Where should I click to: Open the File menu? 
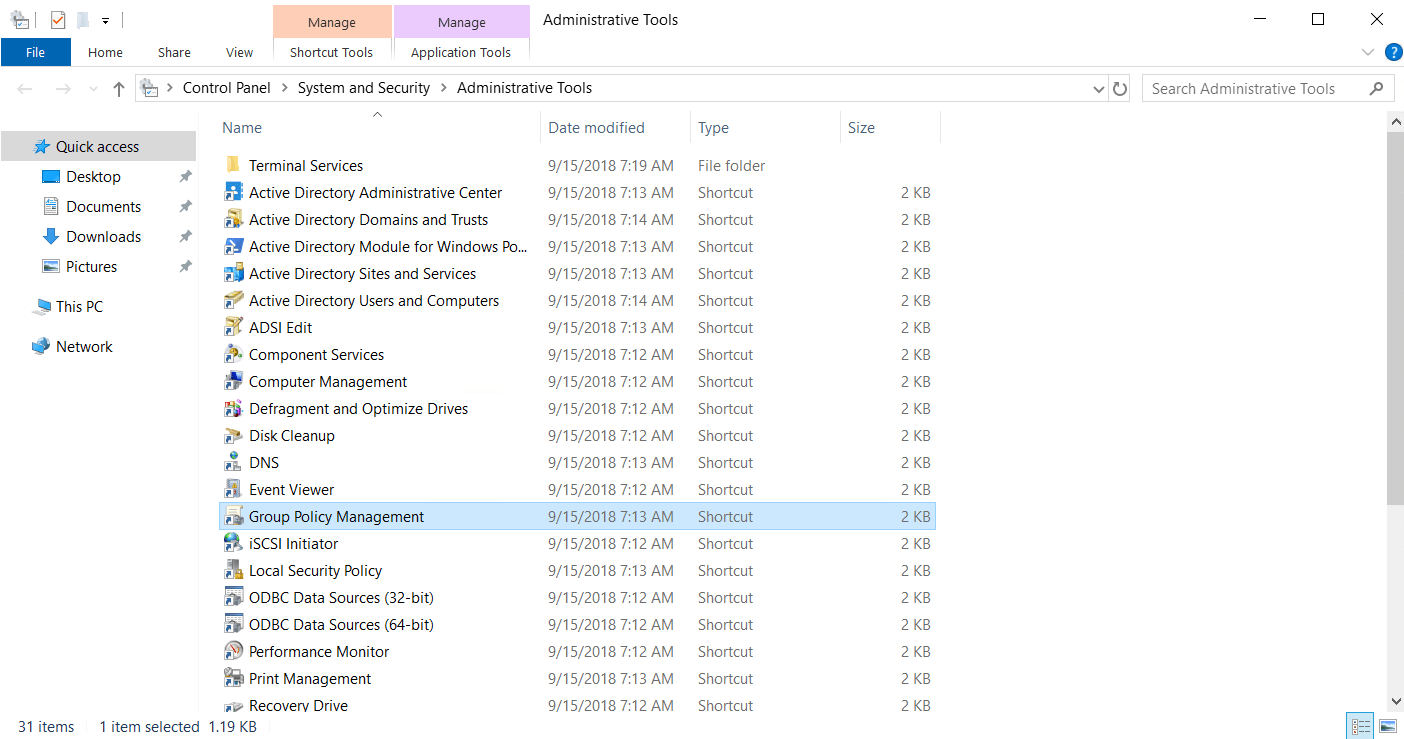point(36,52)
